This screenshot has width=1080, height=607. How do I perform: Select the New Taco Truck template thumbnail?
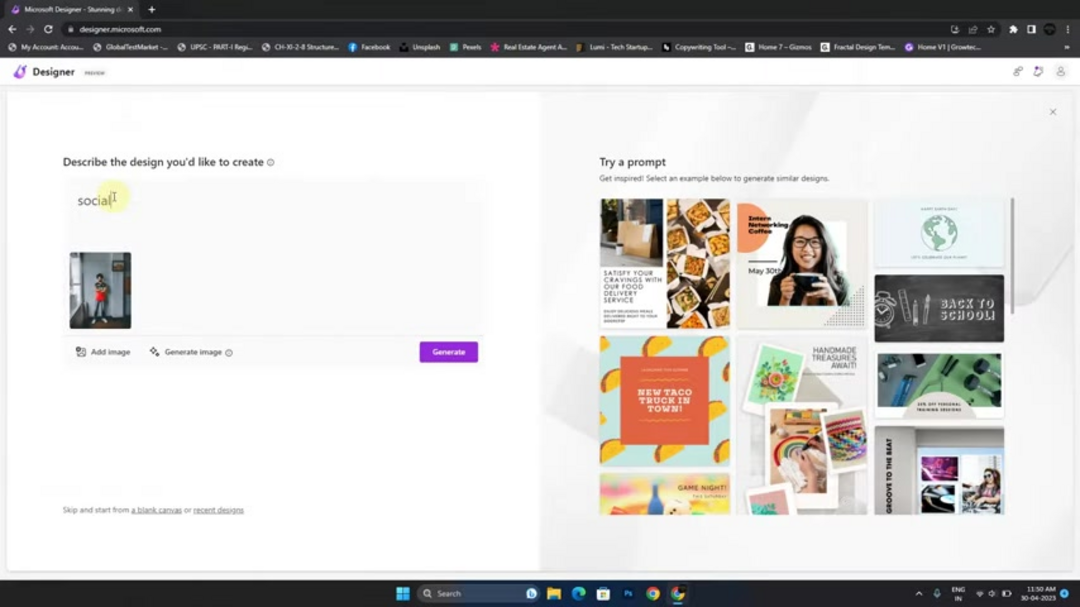click(x=664, y=400)
